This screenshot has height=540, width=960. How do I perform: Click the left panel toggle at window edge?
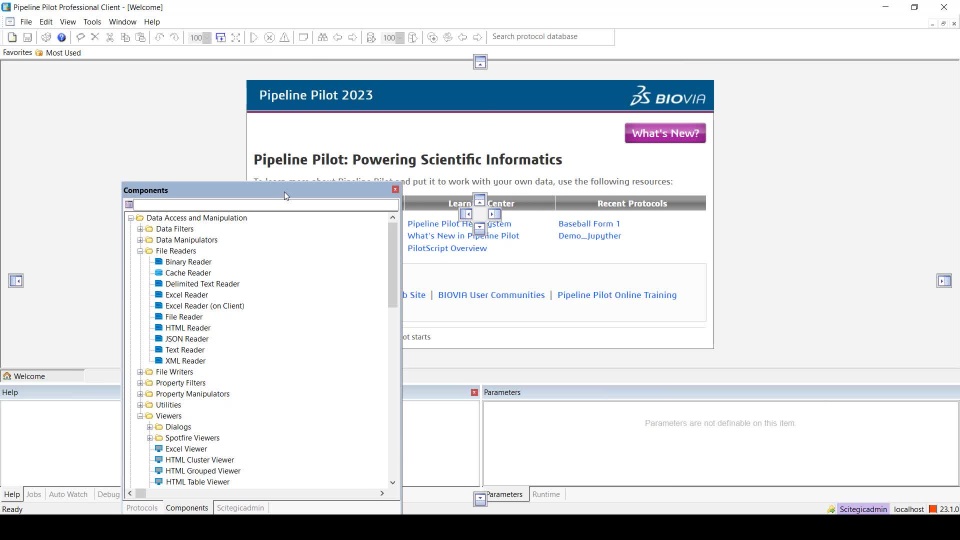tap(16, 281)
